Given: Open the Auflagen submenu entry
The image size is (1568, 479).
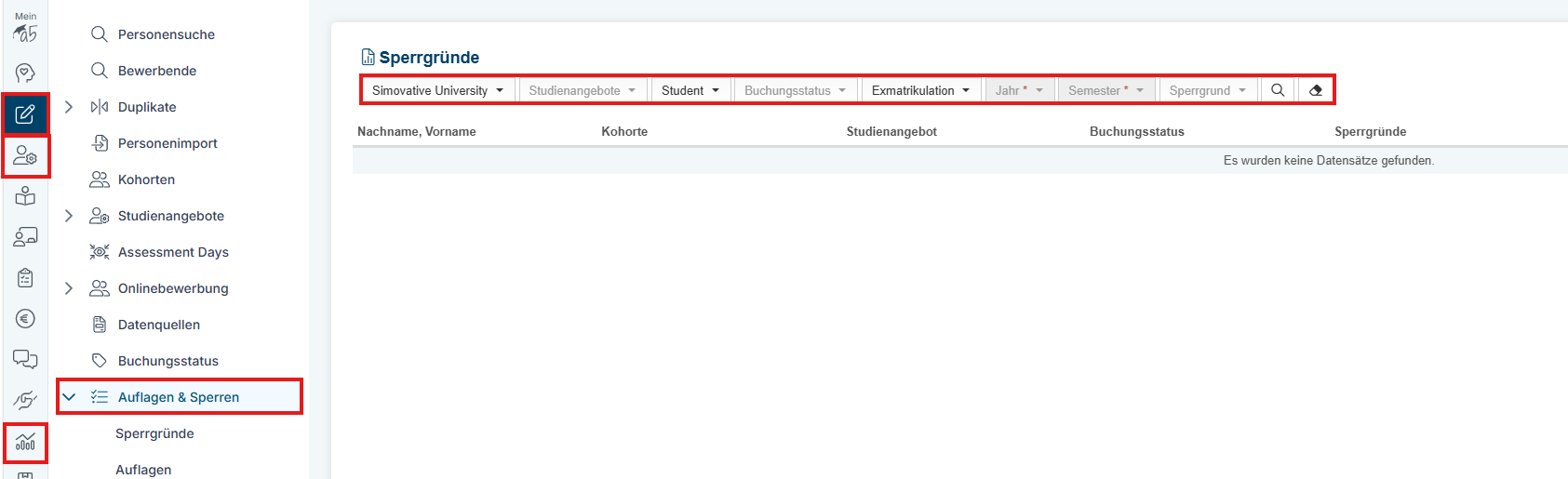Looking at the screenshot, I should coord(143,470).
